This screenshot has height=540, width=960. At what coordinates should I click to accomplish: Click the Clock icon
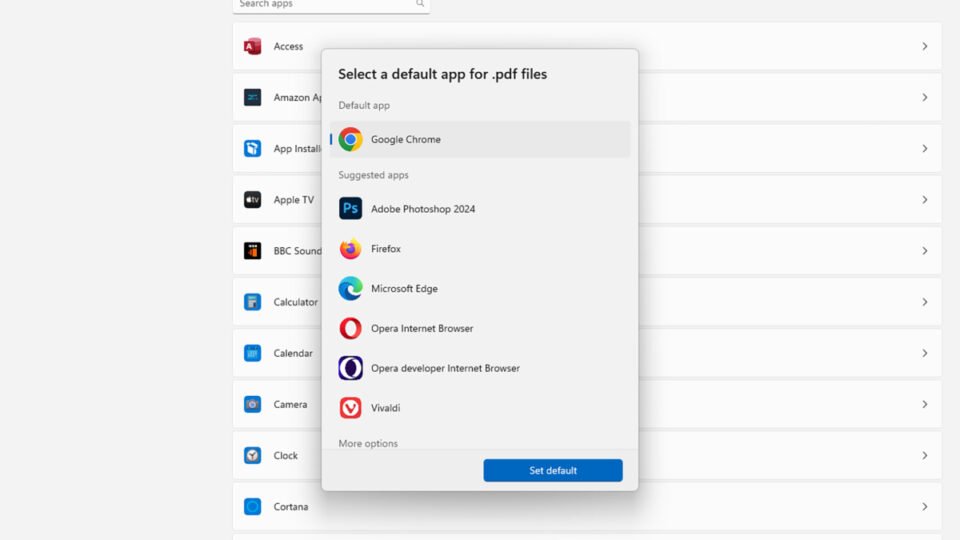tap(252, 456)
